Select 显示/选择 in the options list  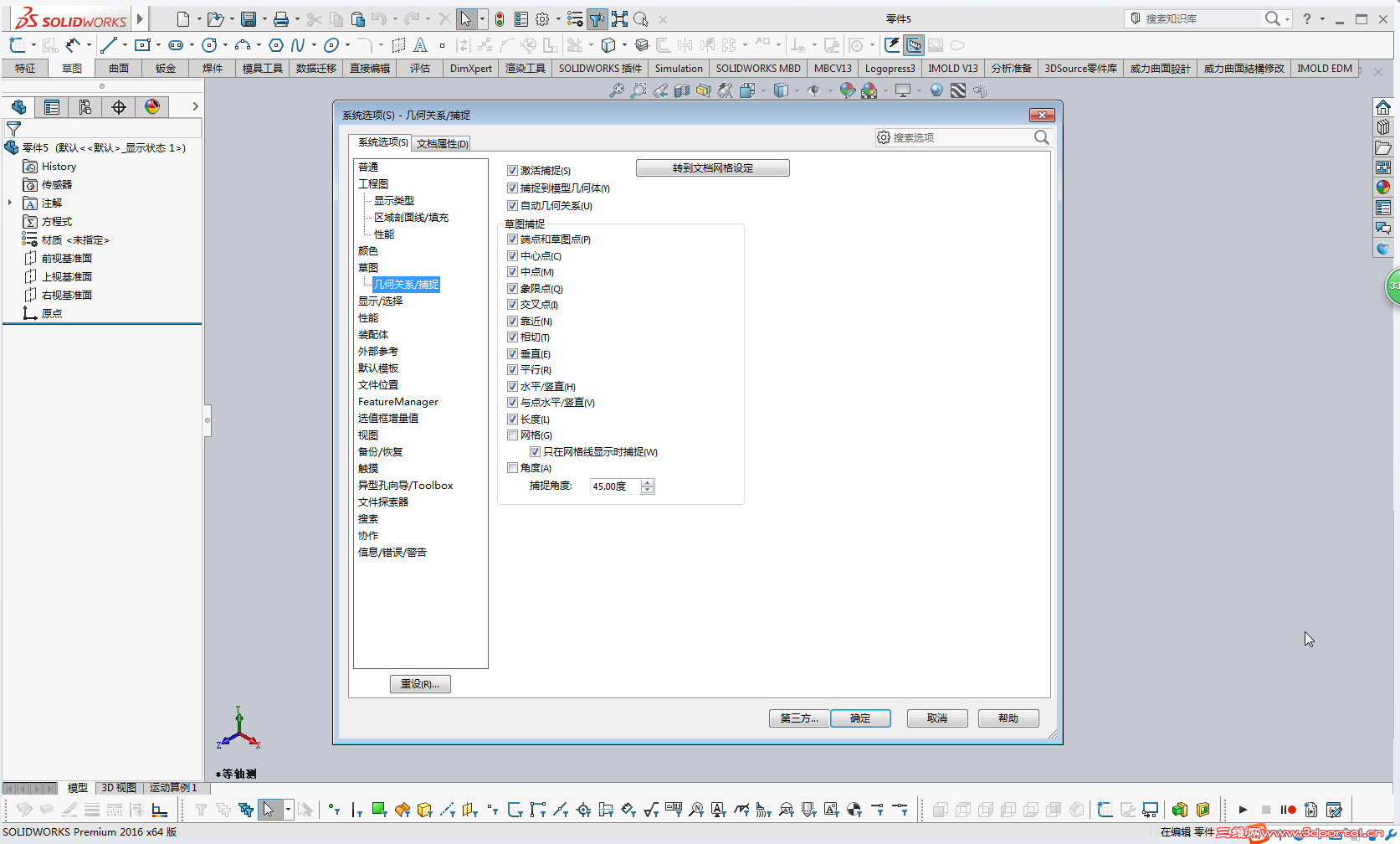point(380,301)
